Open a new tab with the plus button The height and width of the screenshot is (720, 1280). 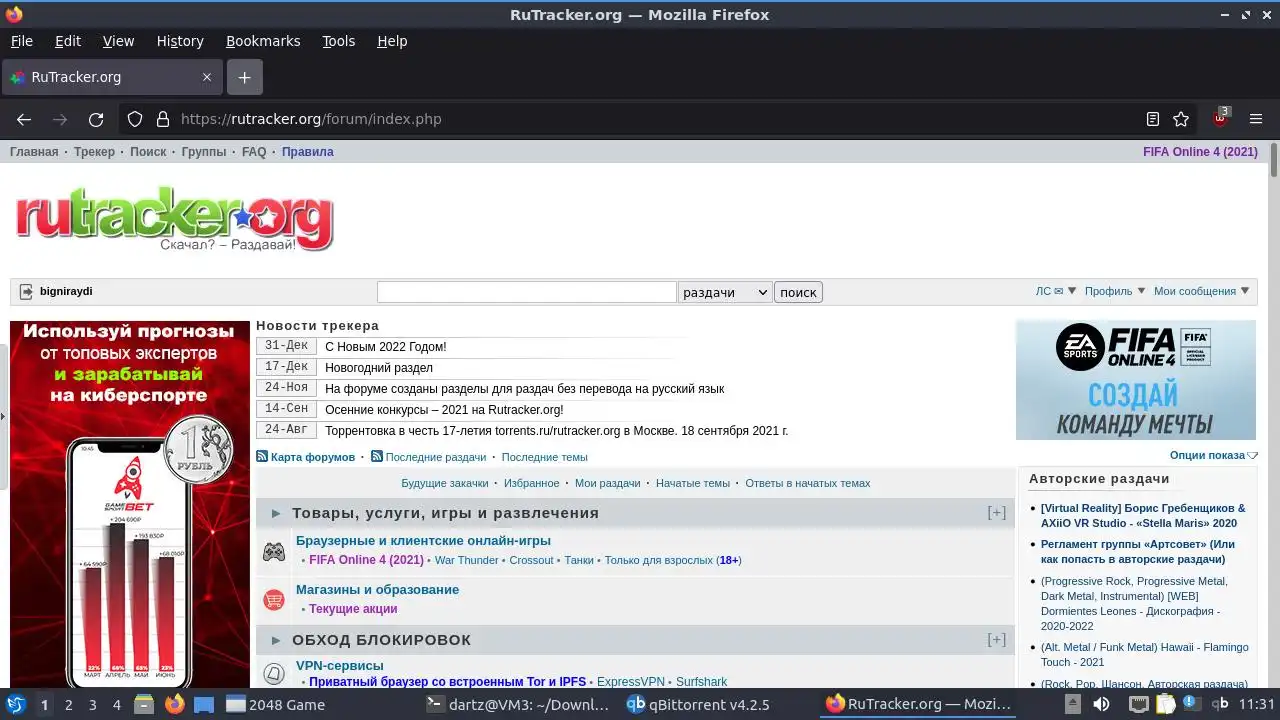pos(244,77)
